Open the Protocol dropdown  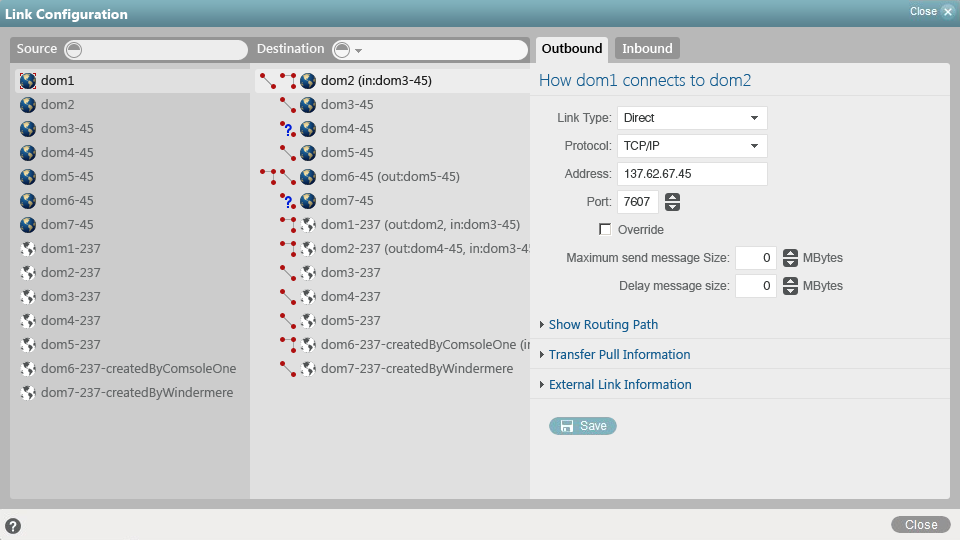pyautogui.click(x=692, y=146)
